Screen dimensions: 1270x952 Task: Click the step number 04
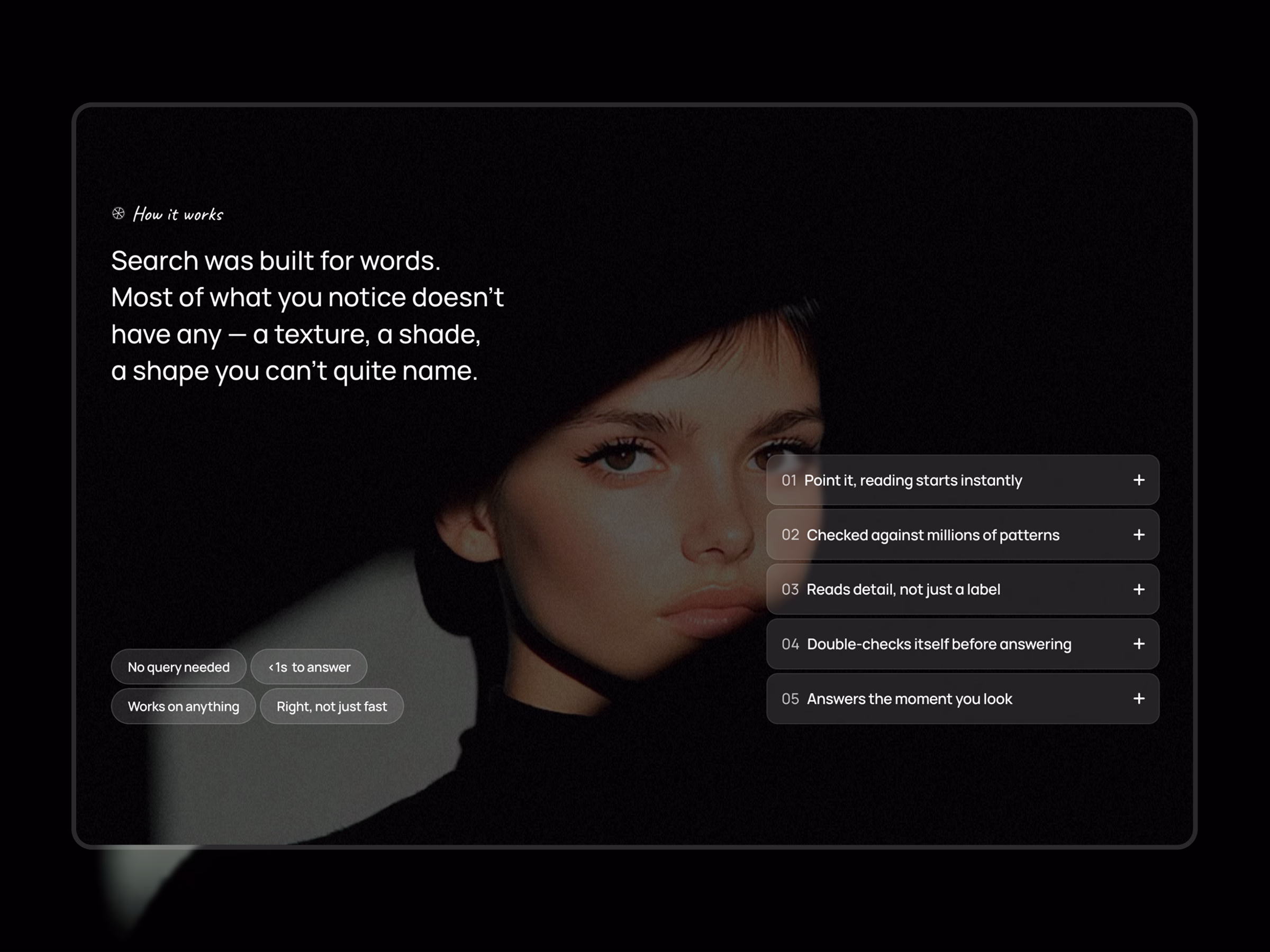pos(790,644)
